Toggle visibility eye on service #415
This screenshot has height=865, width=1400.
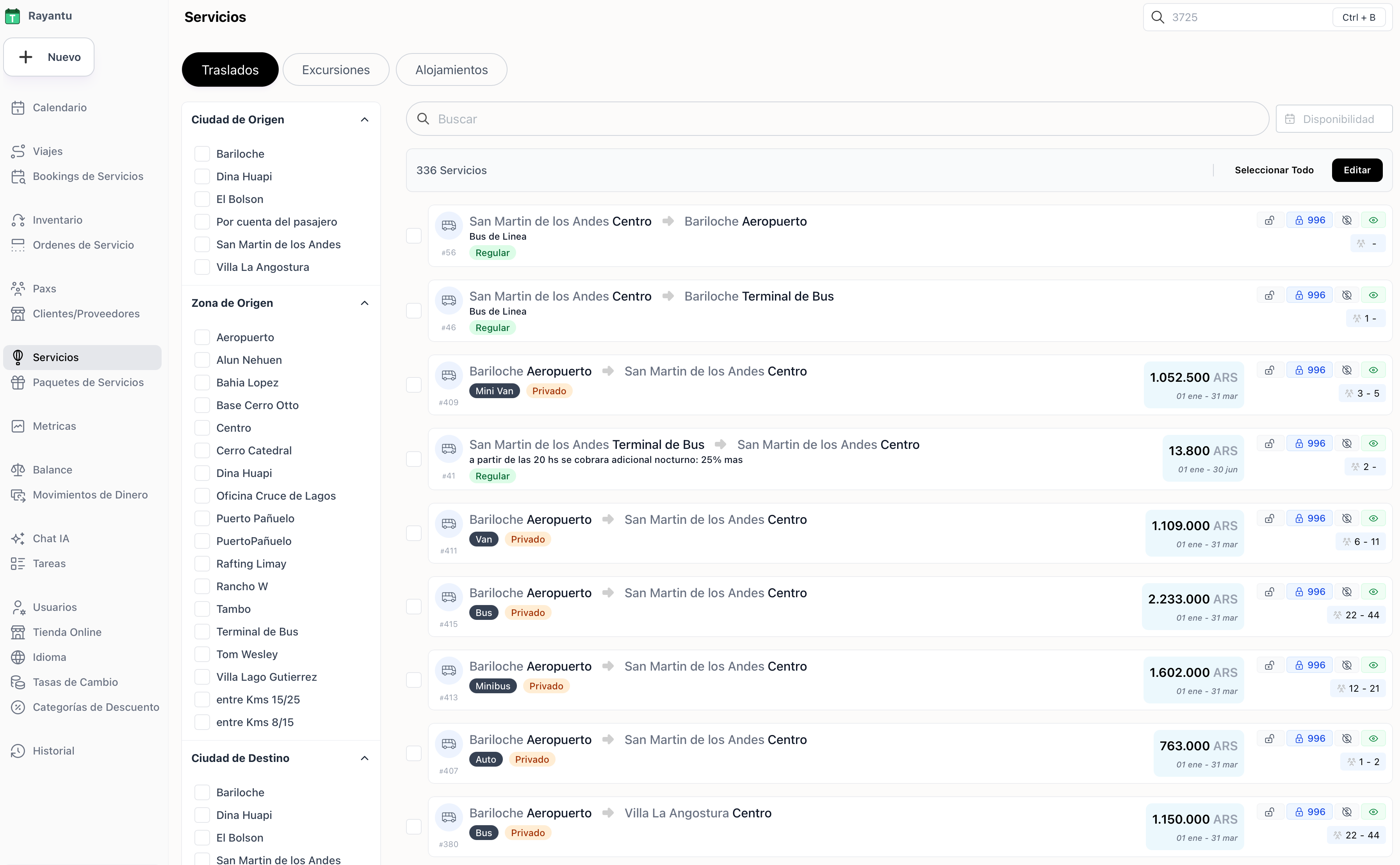(x=1374, y=591)
